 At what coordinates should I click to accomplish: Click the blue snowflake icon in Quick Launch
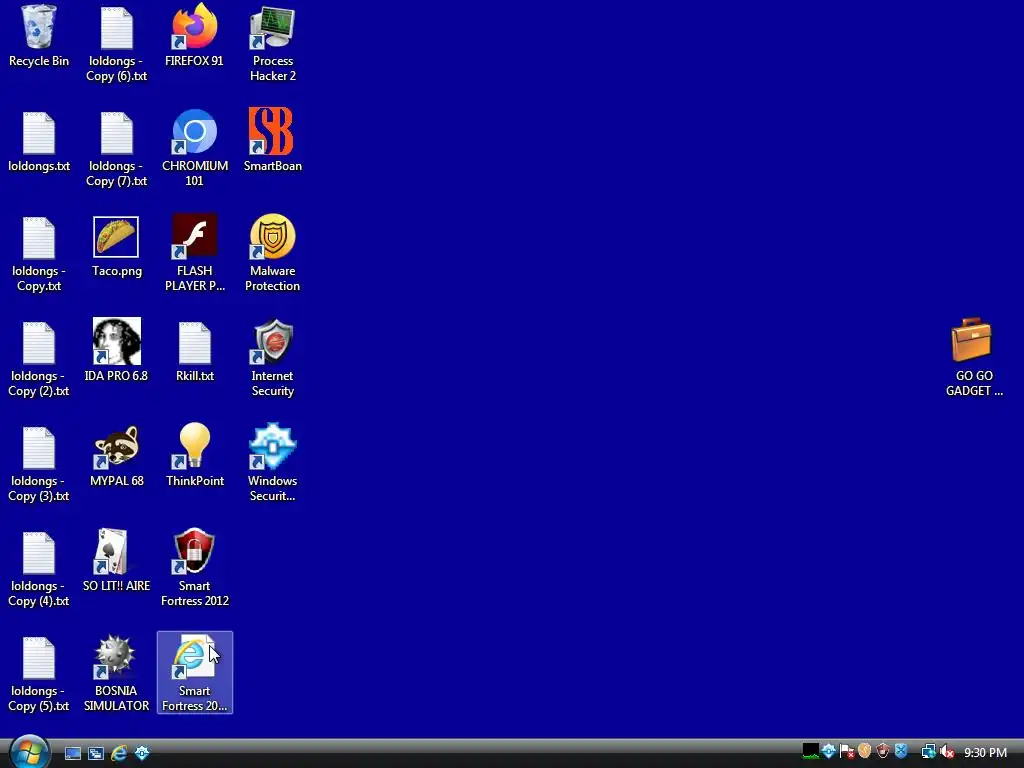[x=142, y=753]
